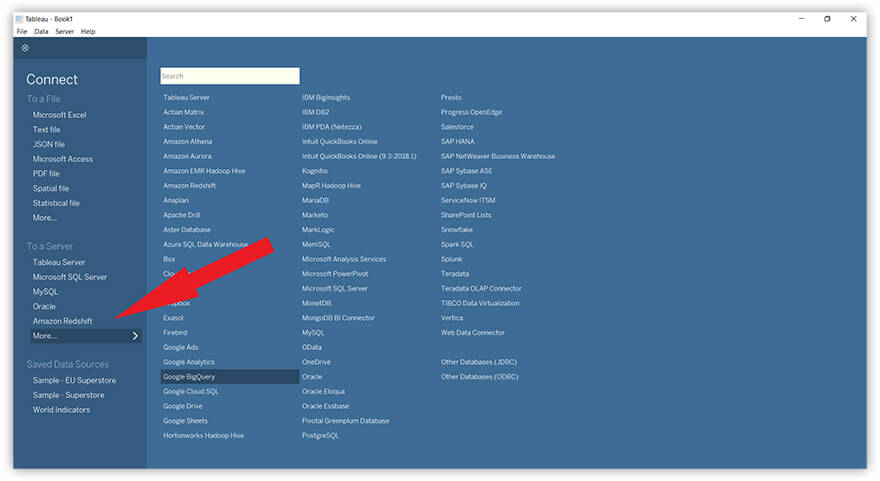Viewport: 880px width, 481px height.
Task: Select Amazon EMR Hadoop Hive
Action: [204, 171]
